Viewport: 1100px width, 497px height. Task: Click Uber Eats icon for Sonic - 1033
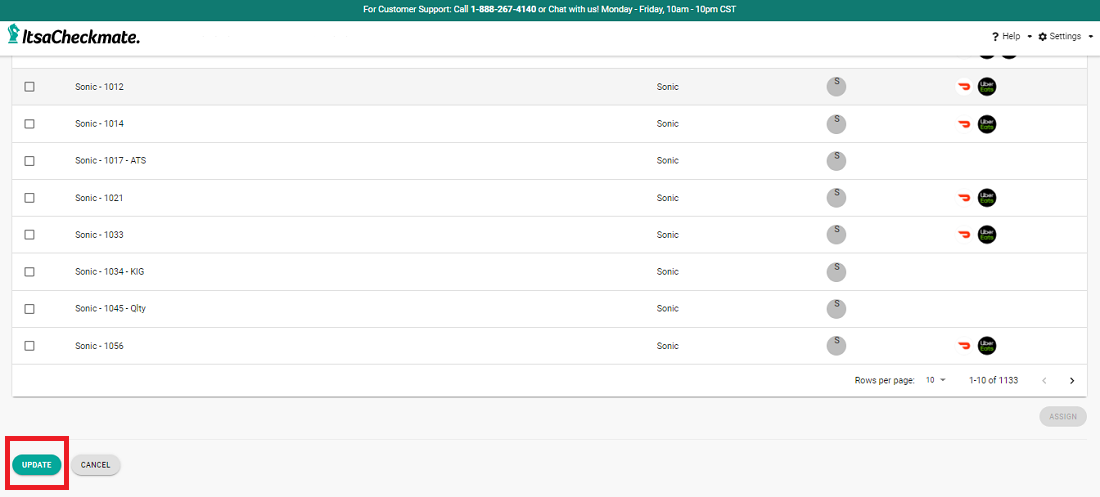(987, 235)
